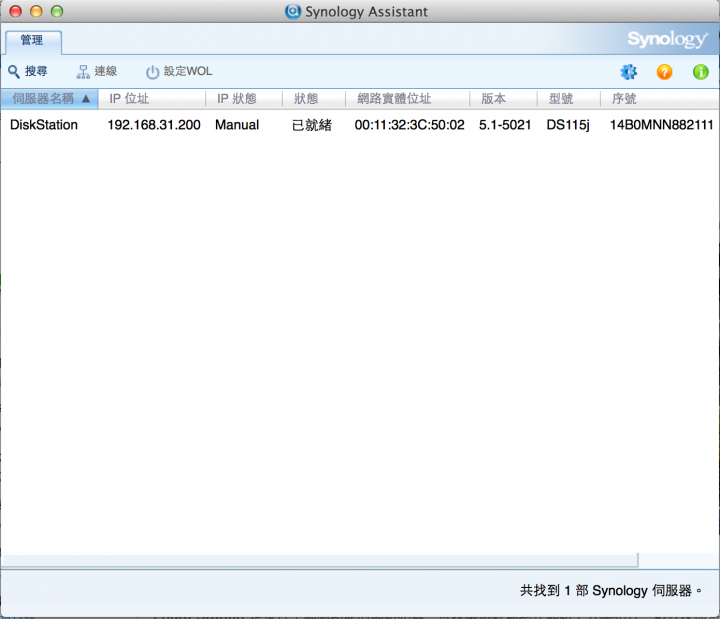Open help with the orange question mark icon
Viewport: 720px width, 619px height.
tap(664, 72)
